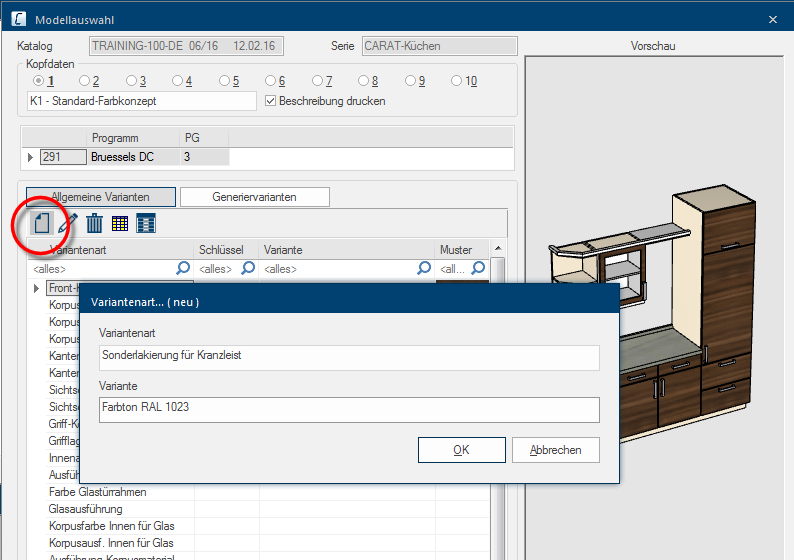The image size is (794, 560).
Task: Click the list view table icon
Action: pyautogui.click(x=146, y=223)
